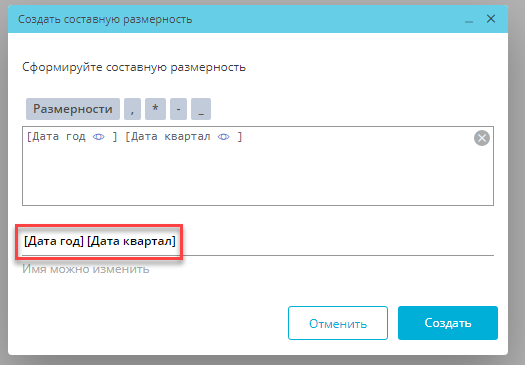Click the dialog title bar text
525x365 pixels.
click(x=105, y=19)
